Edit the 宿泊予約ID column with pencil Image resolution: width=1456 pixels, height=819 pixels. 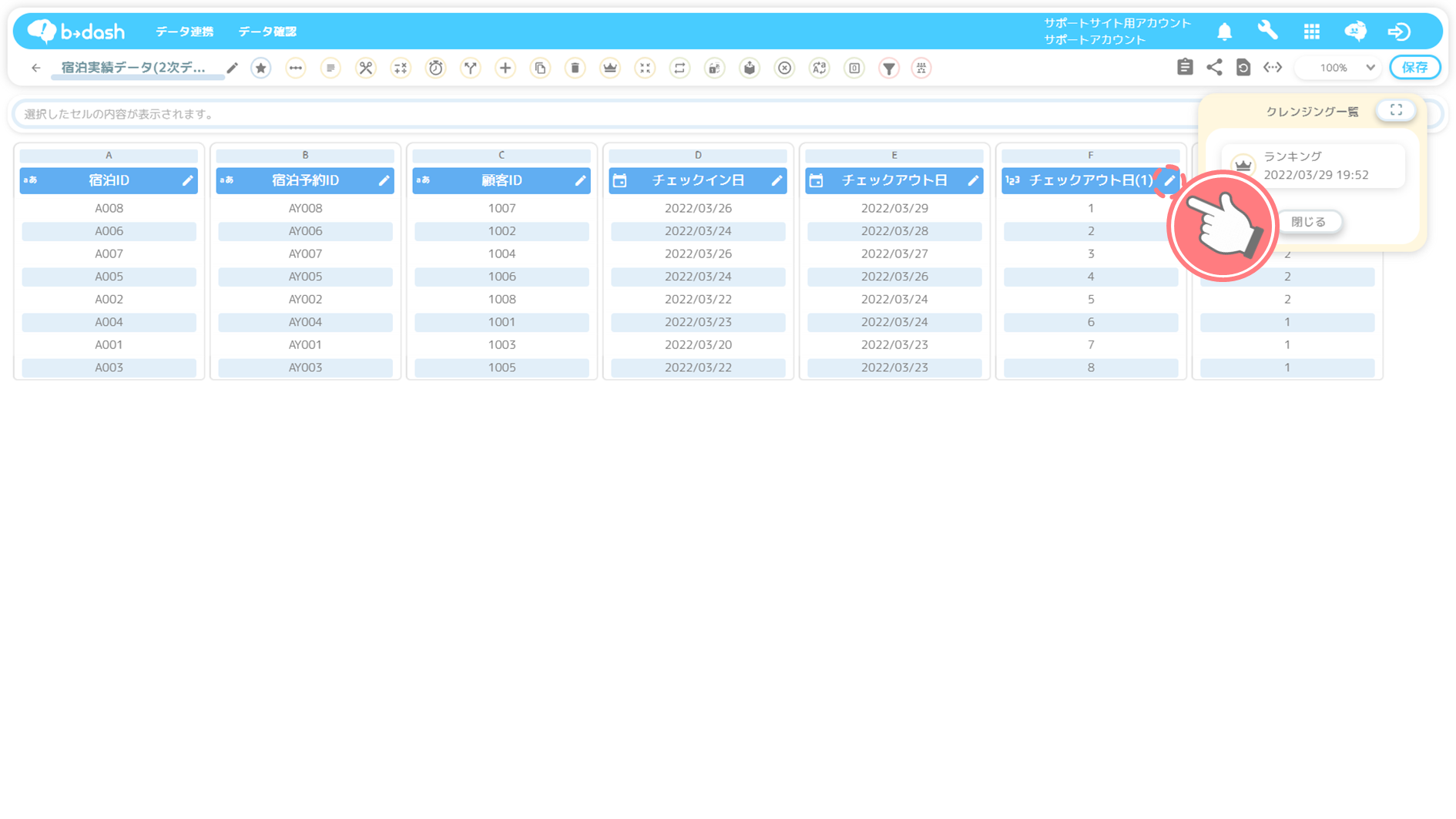[384, 180]
